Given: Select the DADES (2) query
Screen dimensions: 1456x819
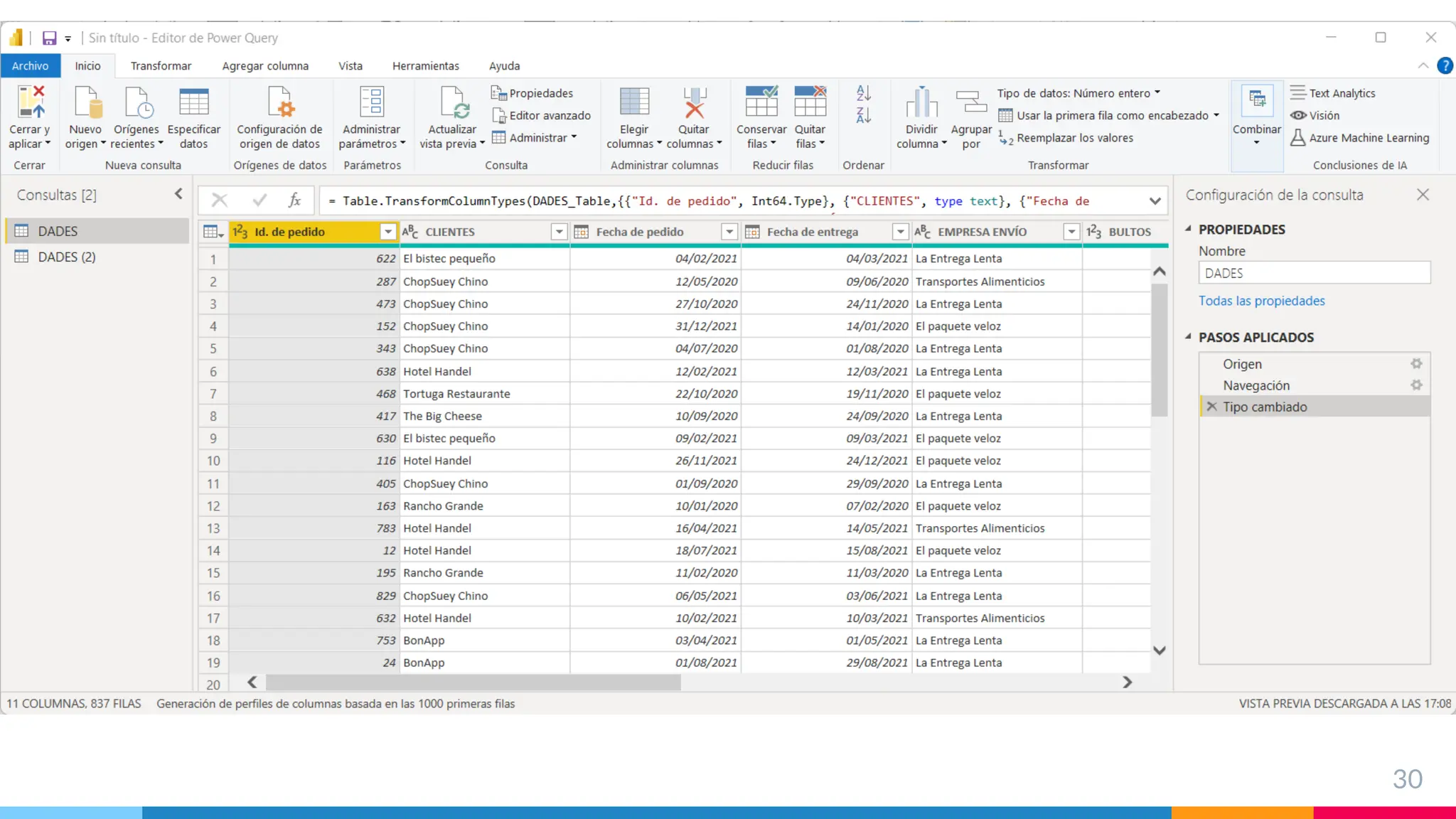Looking at the screenshot, I should [66, 257].
